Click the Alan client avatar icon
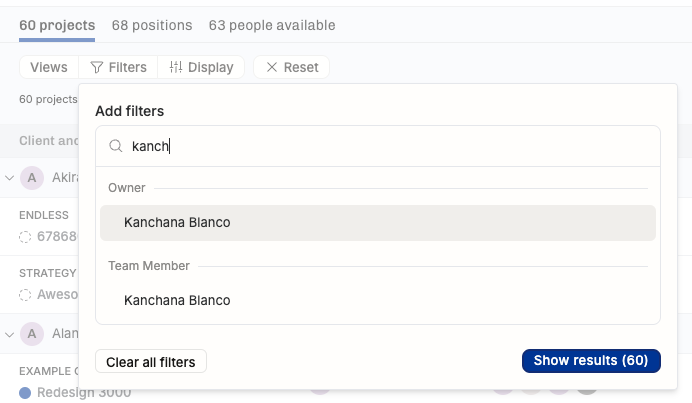 point(32,333)
